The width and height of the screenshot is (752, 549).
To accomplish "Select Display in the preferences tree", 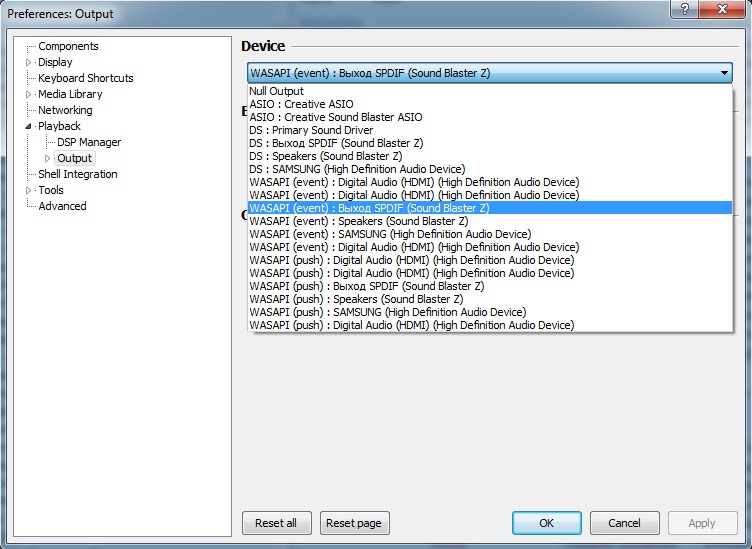I will click(55, 62).
